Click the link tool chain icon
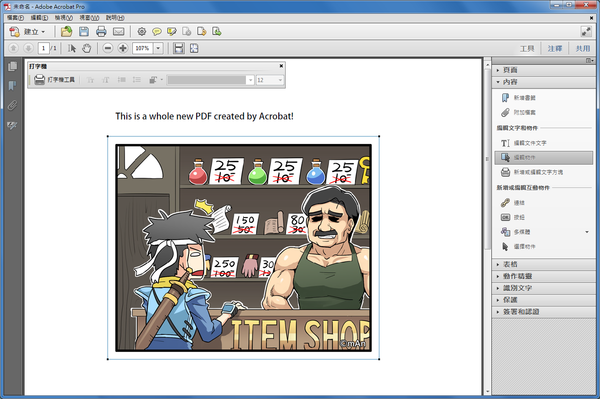This screenshot has height=399, width=600. click(x=505, y=203)
